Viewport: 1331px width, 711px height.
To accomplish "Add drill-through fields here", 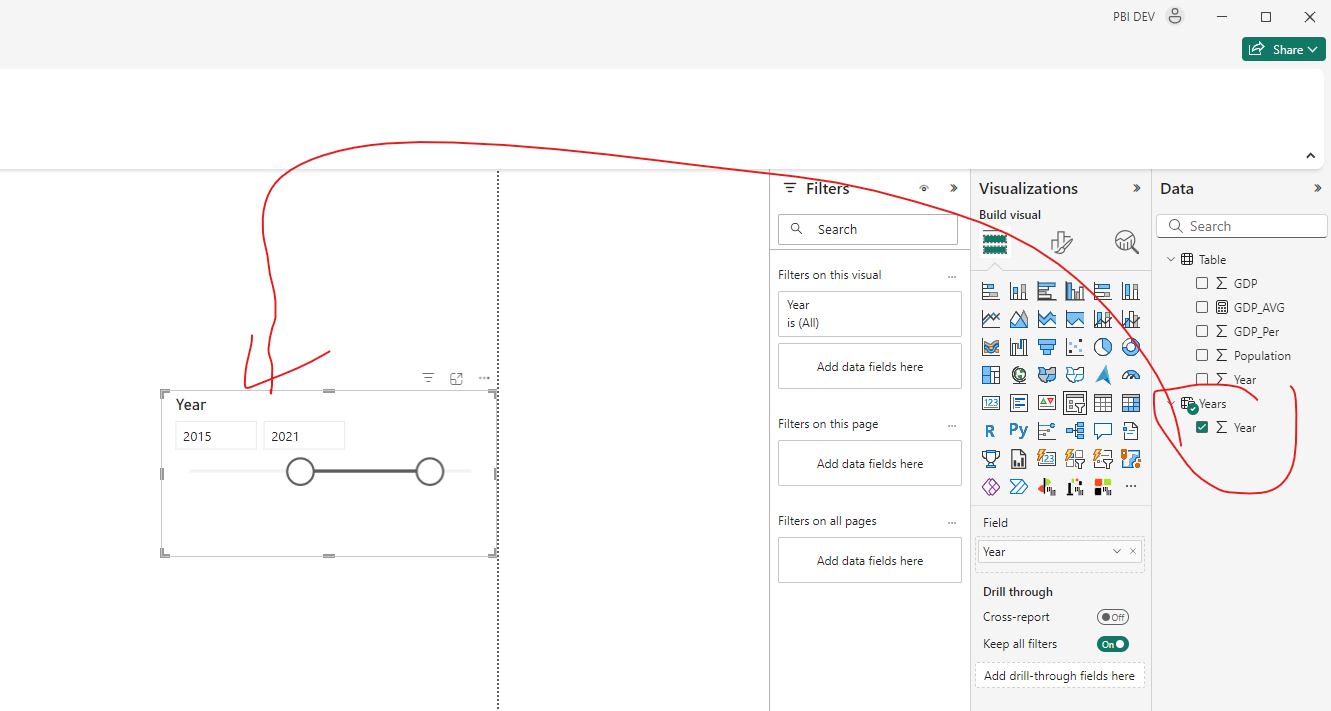I will click(1059, 675).
